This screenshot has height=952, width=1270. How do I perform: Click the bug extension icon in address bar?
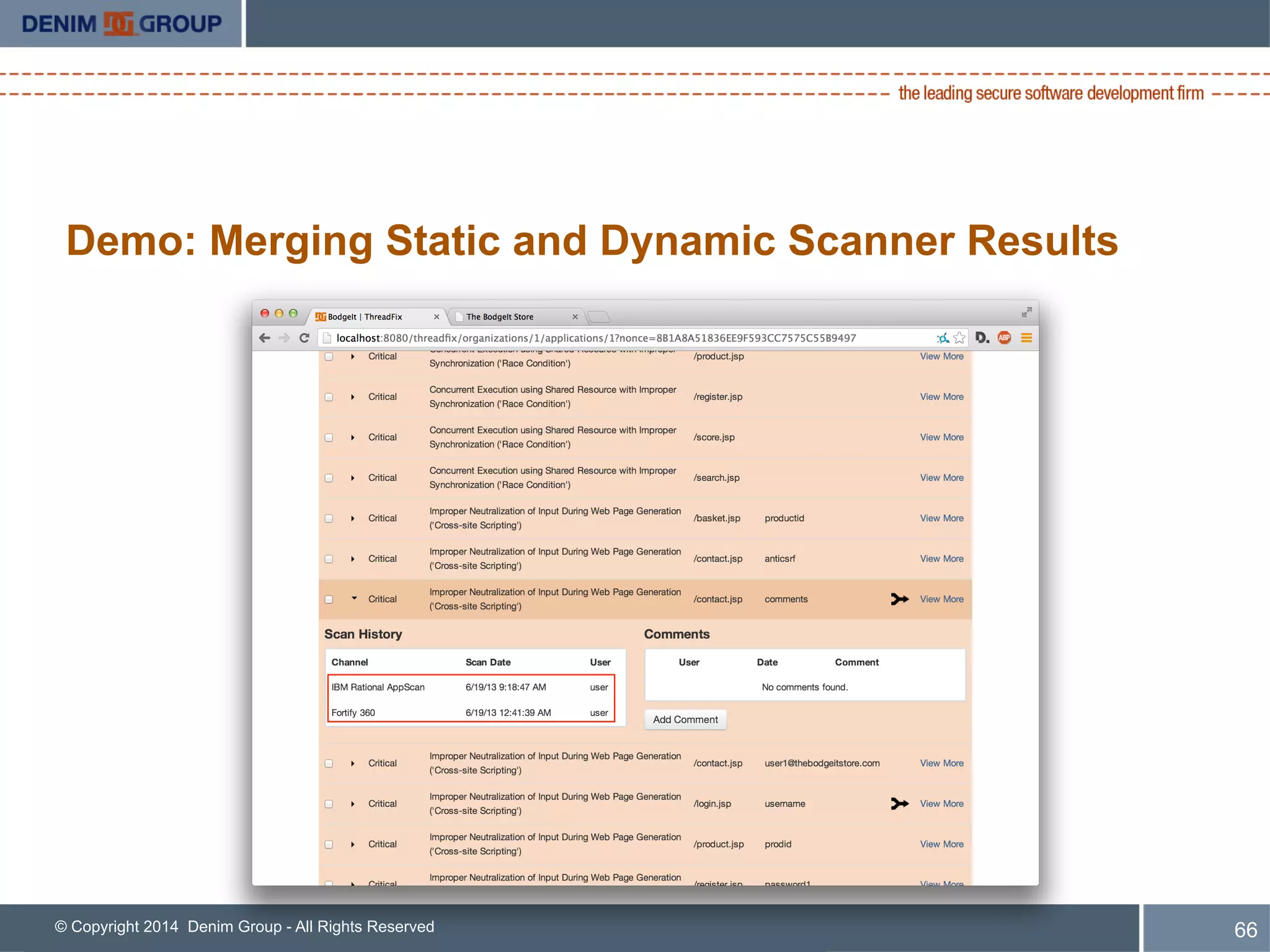click(943, 338)
